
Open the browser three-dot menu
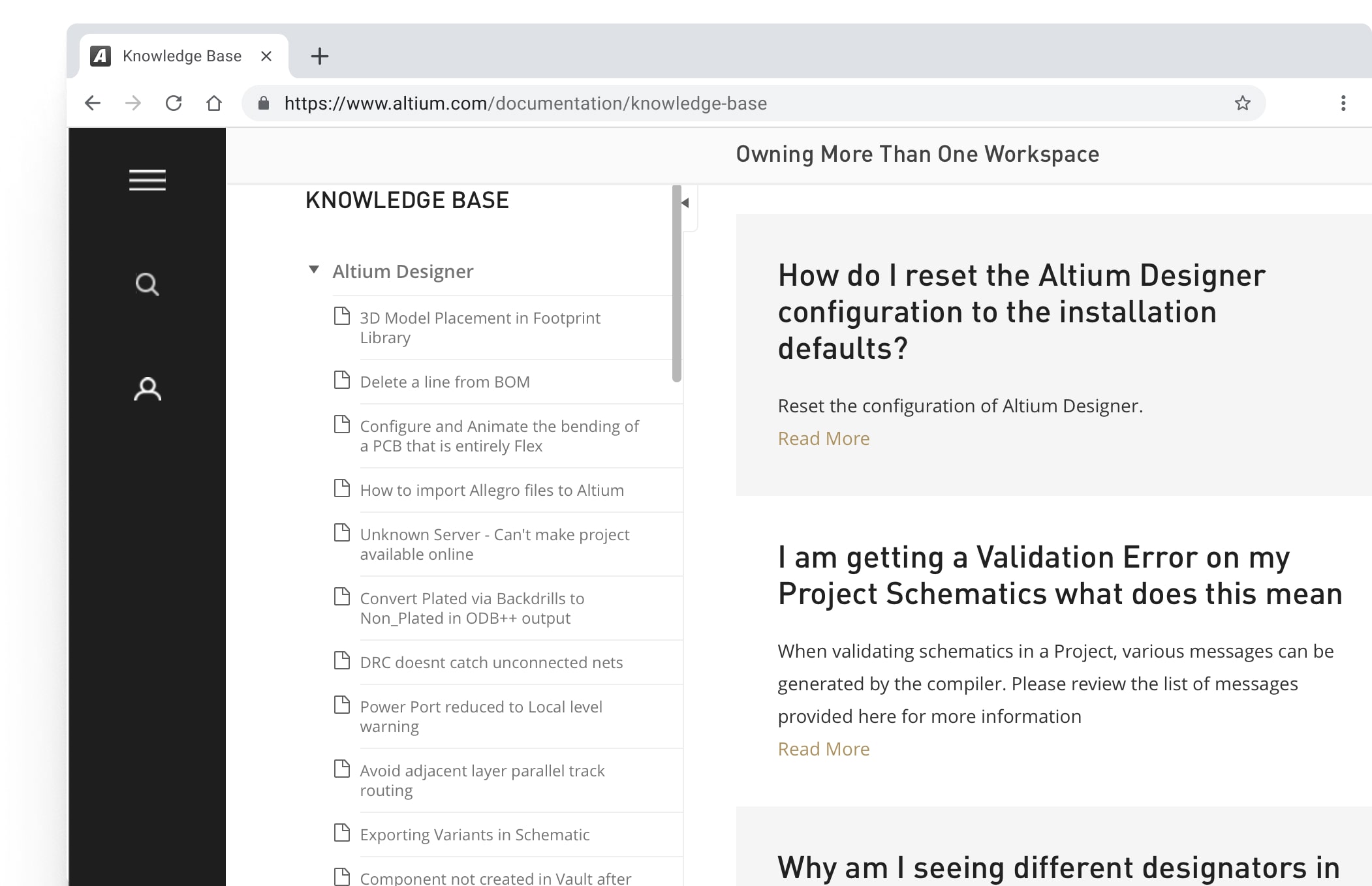click(x=1343, y=103)
